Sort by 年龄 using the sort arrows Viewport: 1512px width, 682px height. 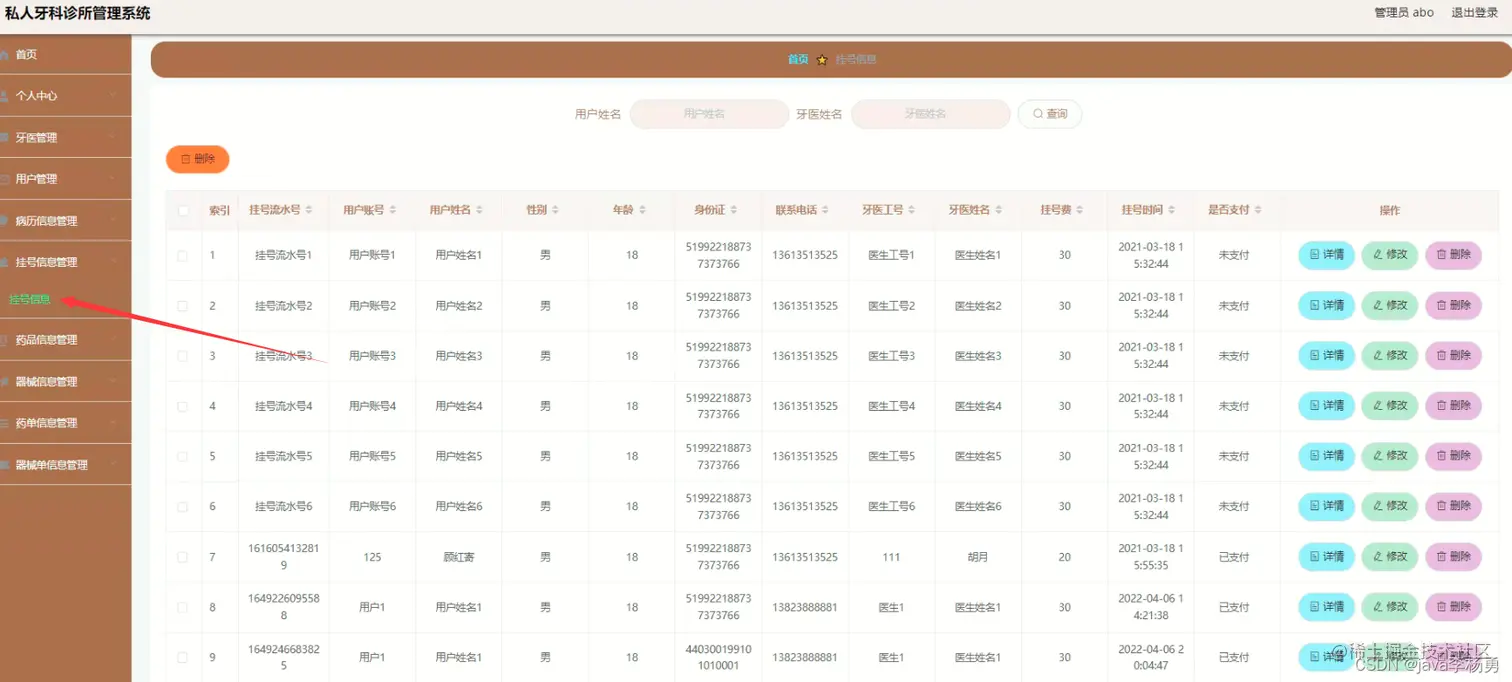[x=642, y=210]
